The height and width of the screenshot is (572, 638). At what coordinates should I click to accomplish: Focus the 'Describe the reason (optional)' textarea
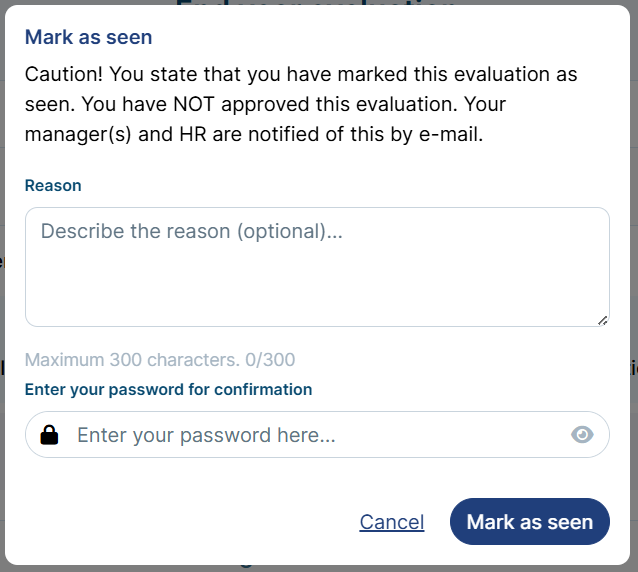[x=317, y=267]
